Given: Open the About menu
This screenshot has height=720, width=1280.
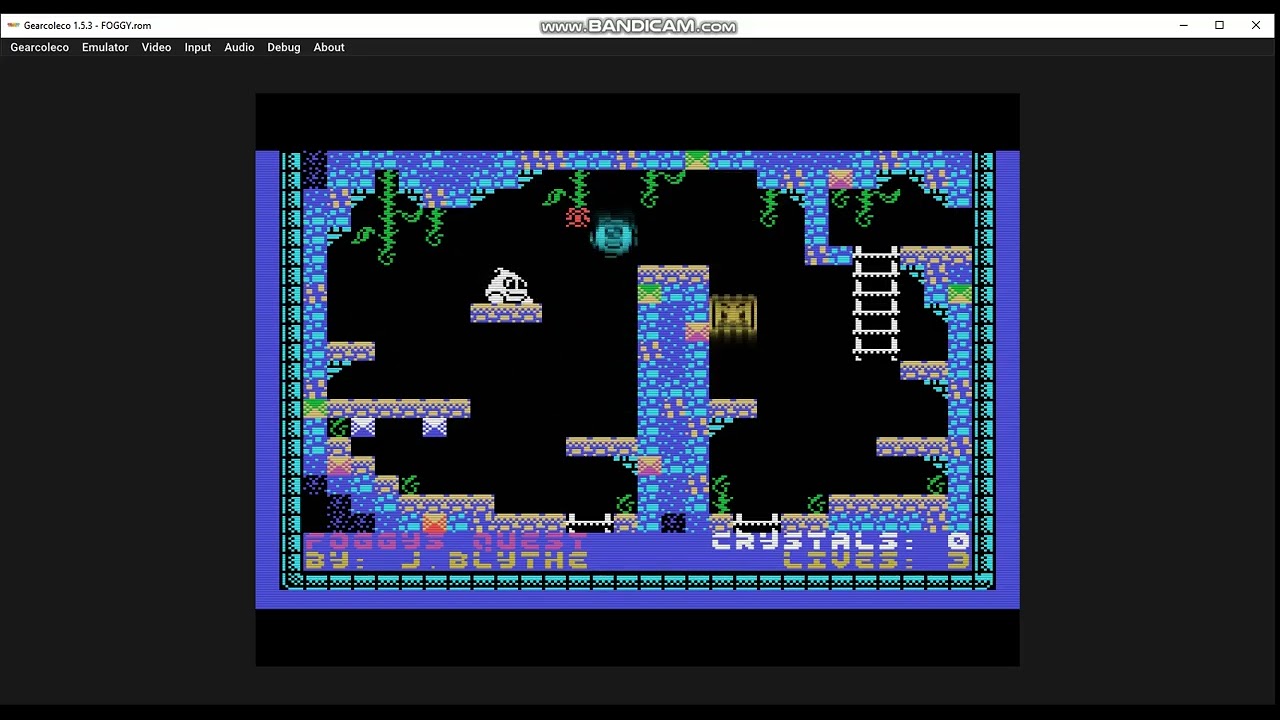Looking at the screenshot, I should point(329,47).
